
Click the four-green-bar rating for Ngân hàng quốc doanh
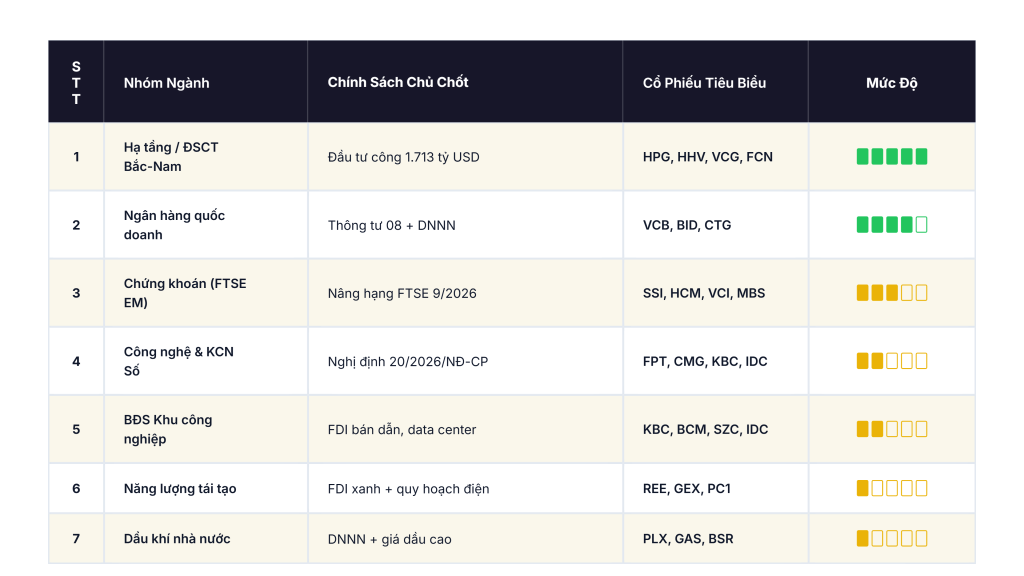coord(891,225)
